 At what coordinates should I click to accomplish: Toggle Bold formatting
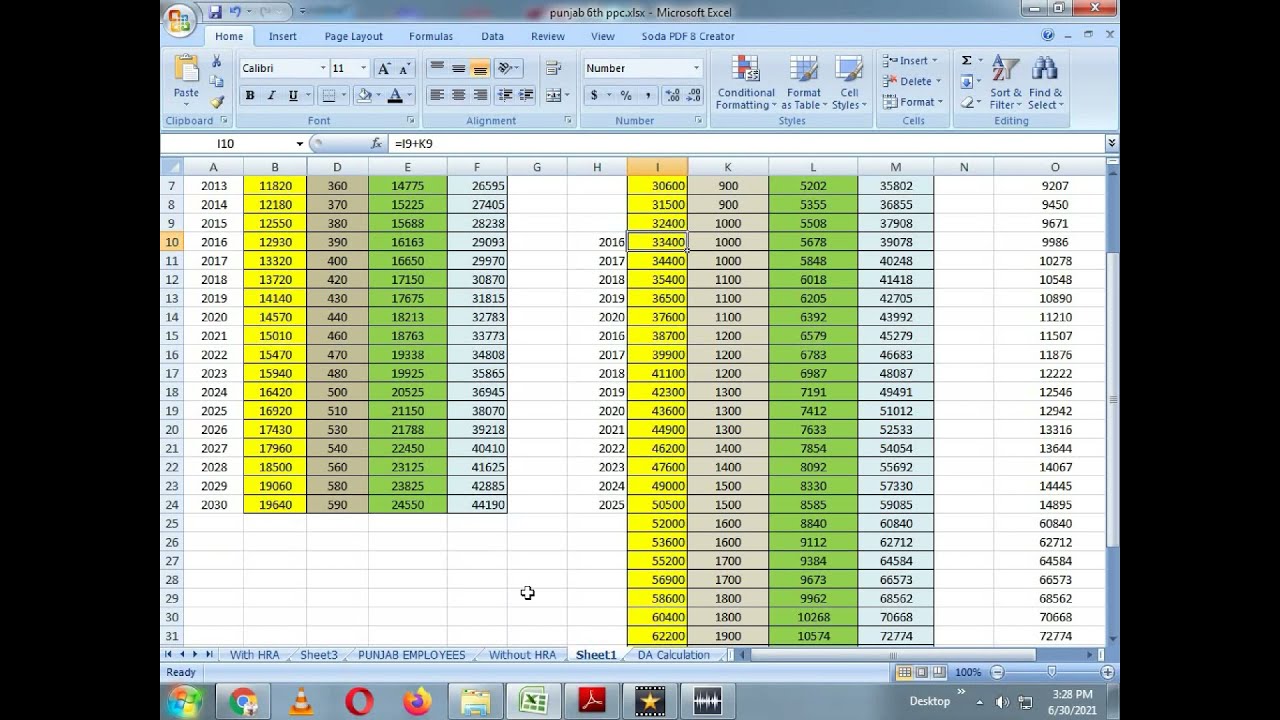[x=250, y=95]
